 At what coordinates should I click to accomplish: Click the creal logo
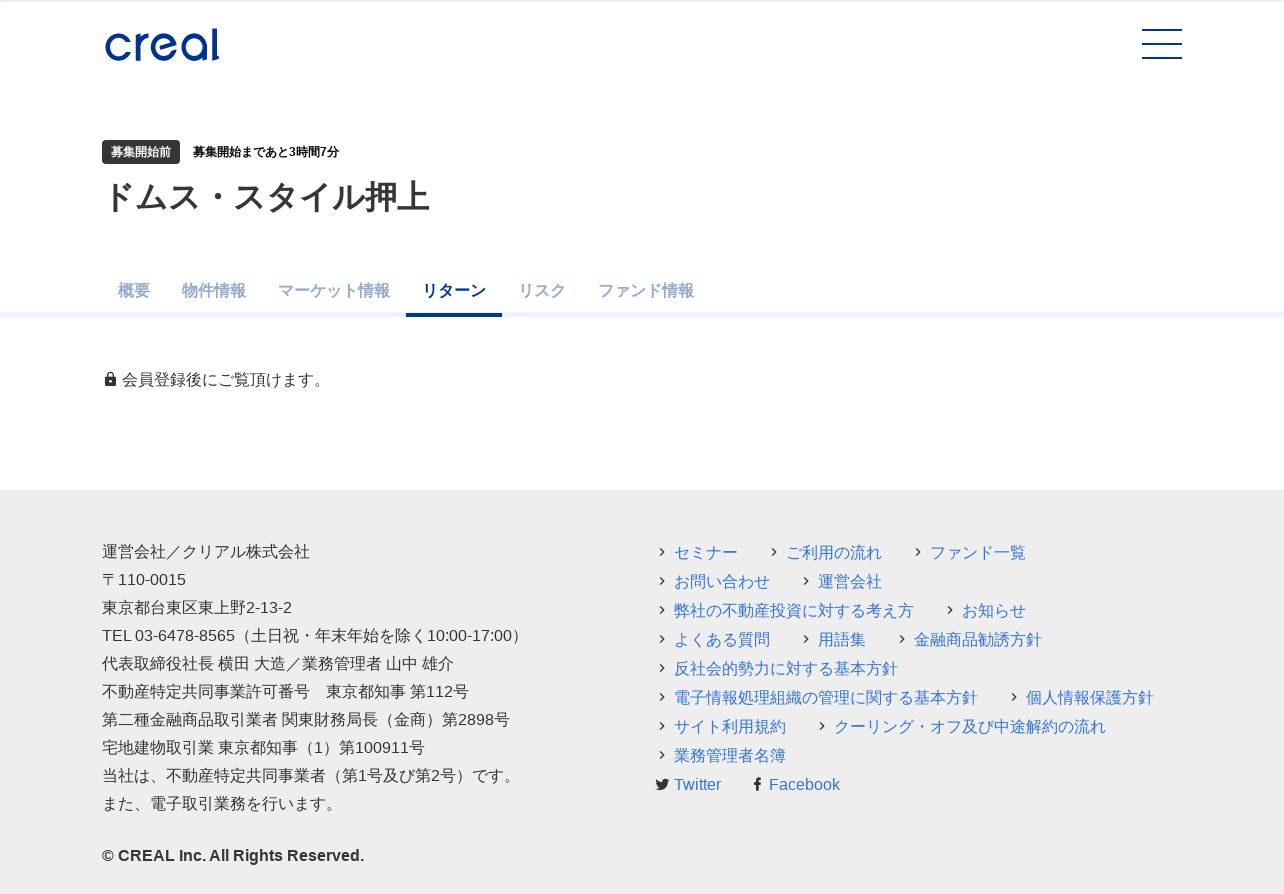coord(162,45)
